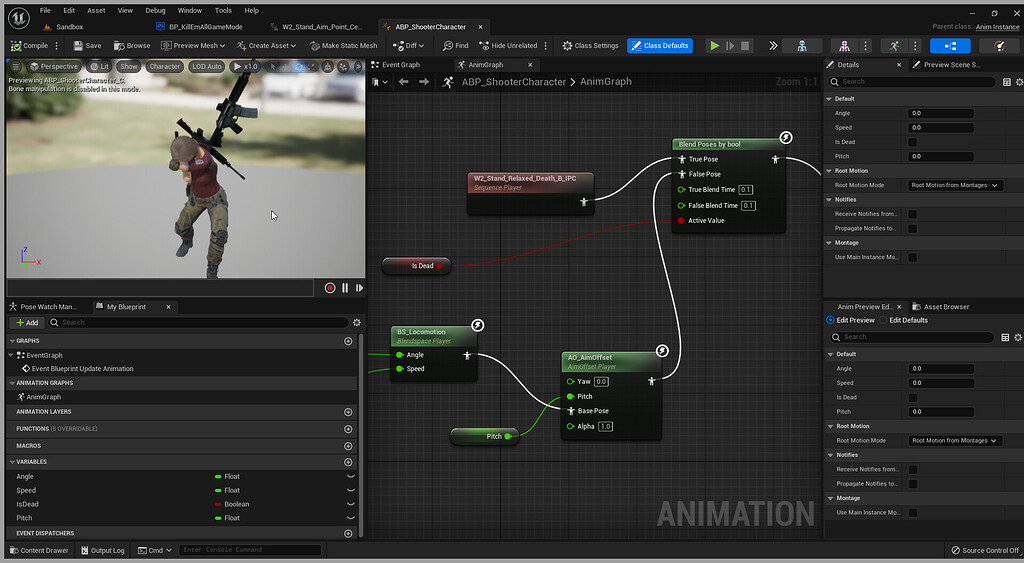Click the Compile blueprint icon

[x=16, y=46]
